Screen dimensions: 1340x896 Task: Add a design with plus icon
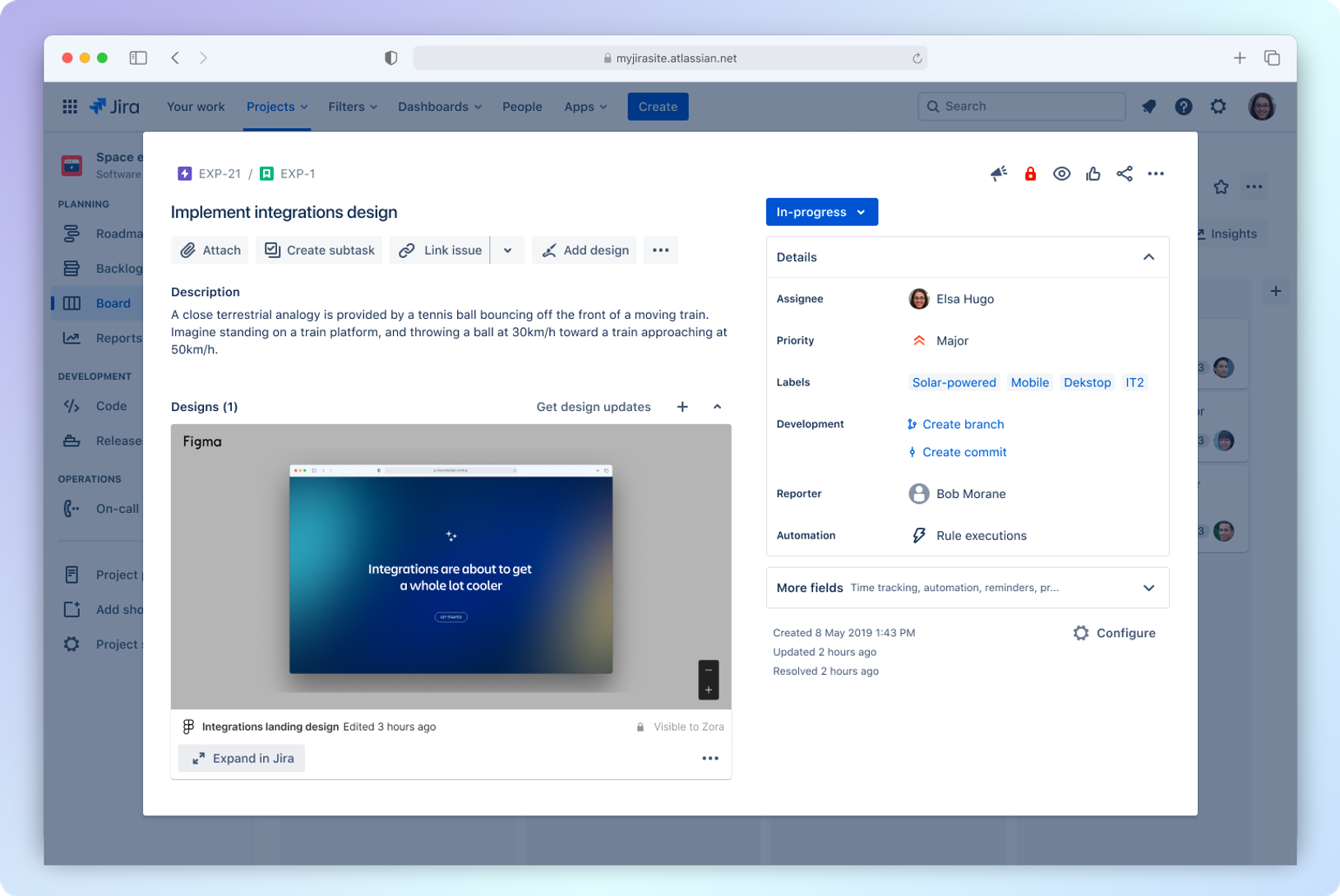pyautogui.click(x=682, y=407)
